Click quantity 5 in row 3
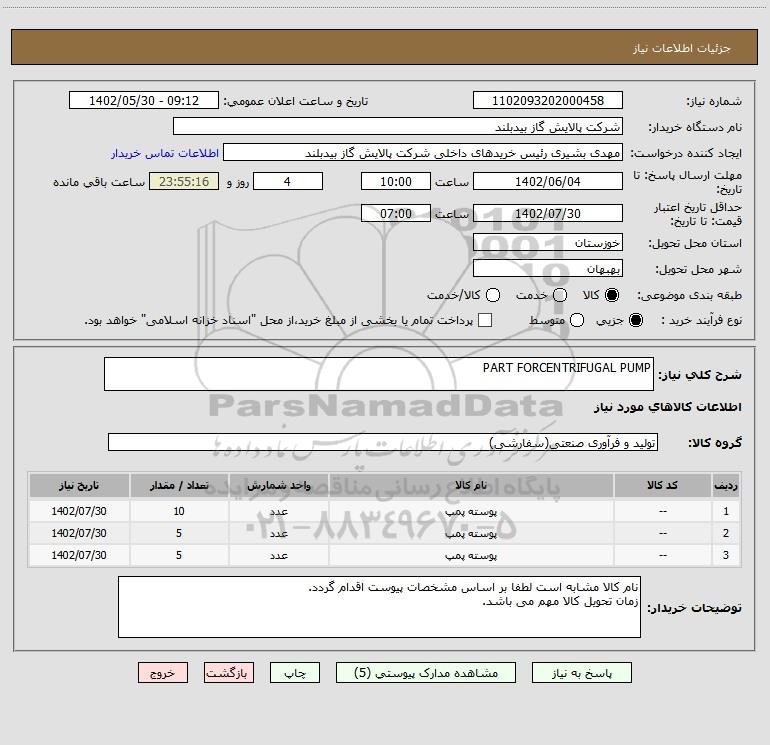The width and height of the screenshot is (770, 745). point(179,555)
